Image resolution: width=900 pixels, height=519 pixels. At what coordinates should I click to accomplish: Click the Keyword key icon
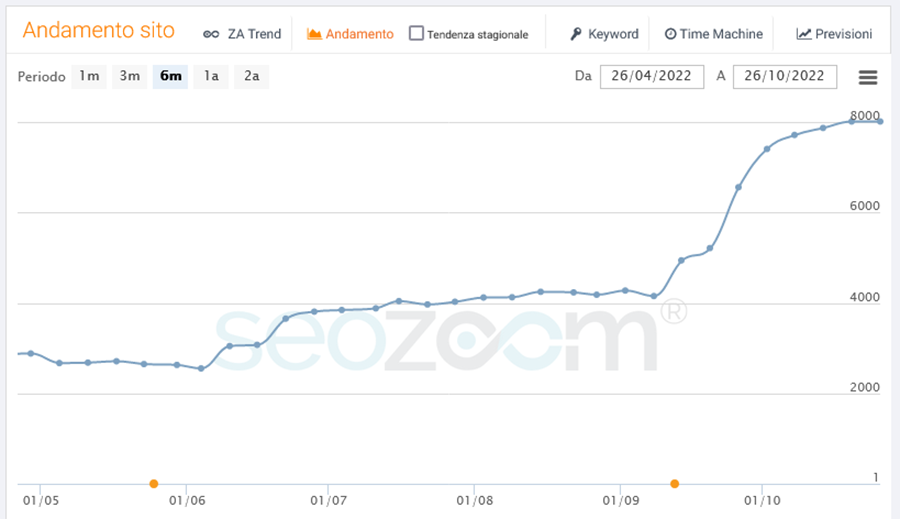576,34
